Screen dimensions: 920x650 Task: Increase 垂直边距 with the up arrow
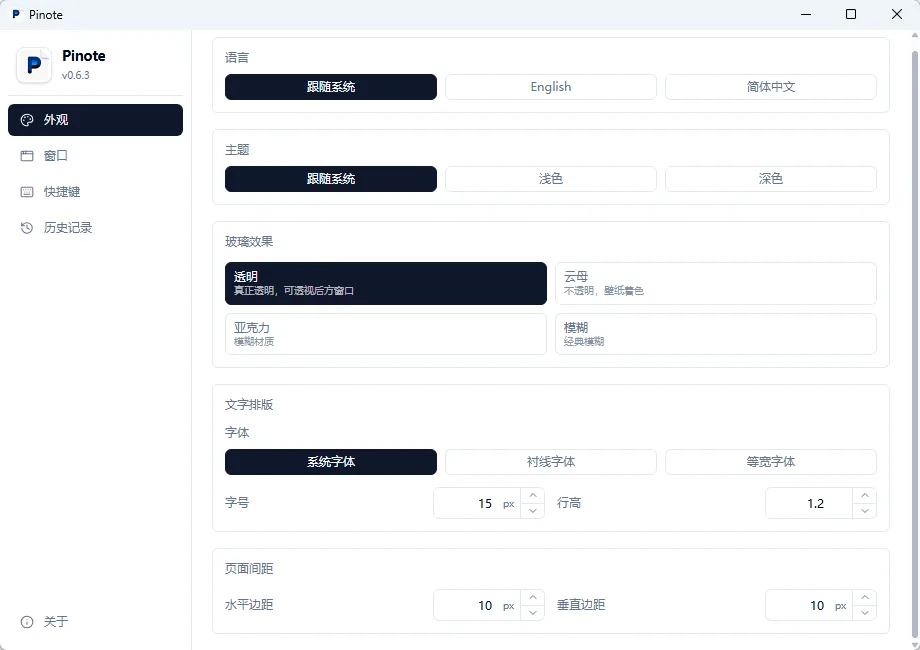[865, 598]
